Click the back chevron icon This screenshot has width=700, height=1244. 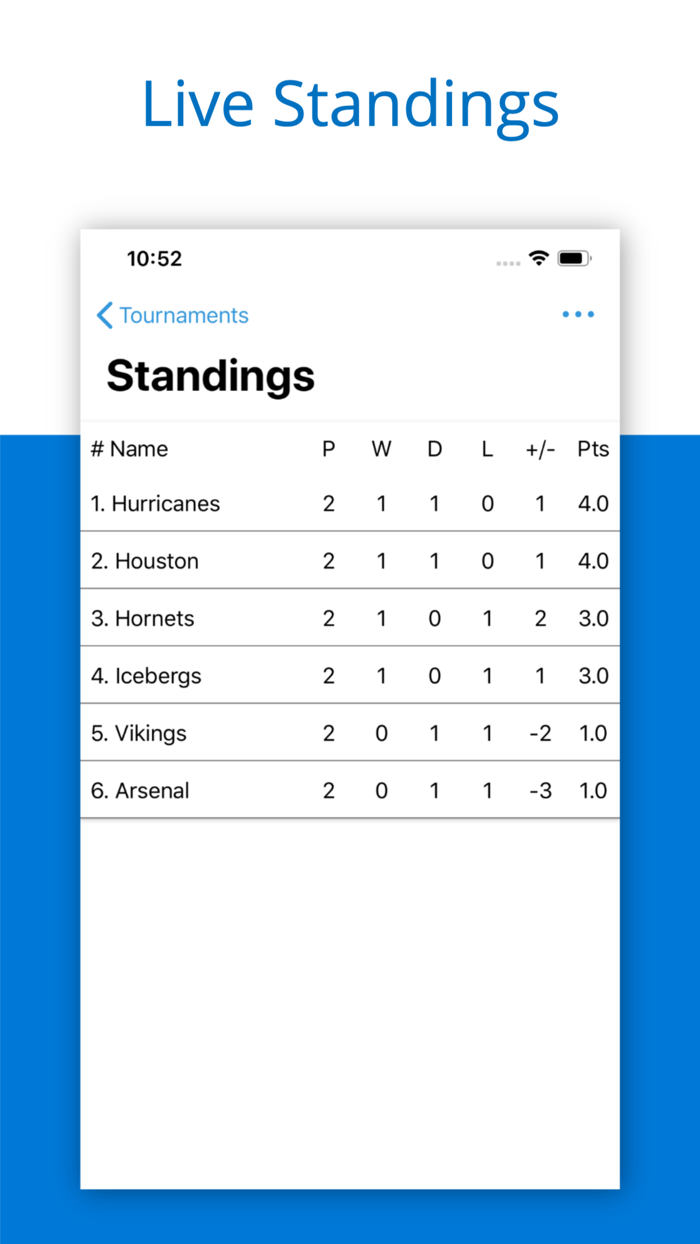click(x=103, y=315)
